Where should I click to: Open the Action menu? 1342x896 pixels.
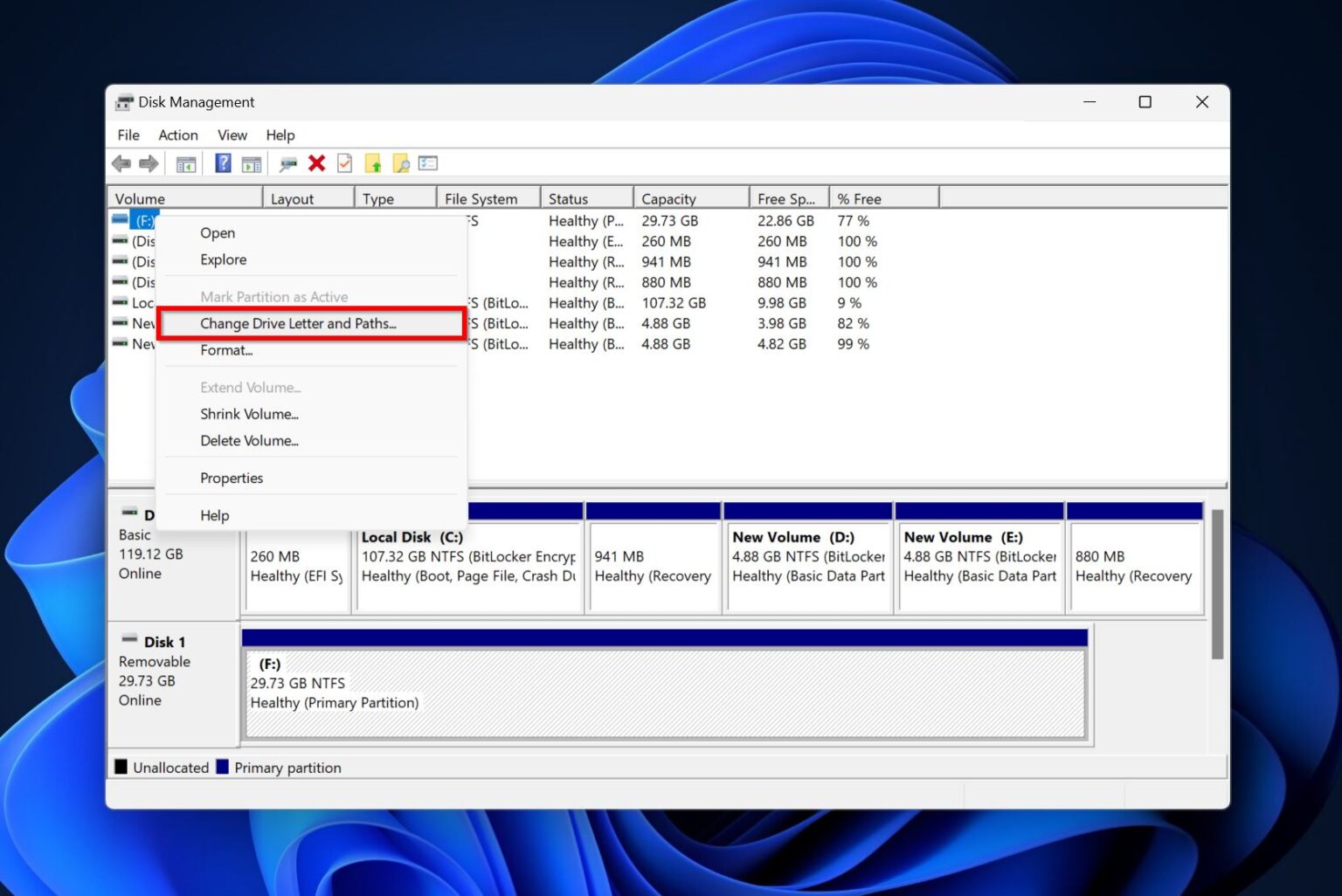click(177, 134)
